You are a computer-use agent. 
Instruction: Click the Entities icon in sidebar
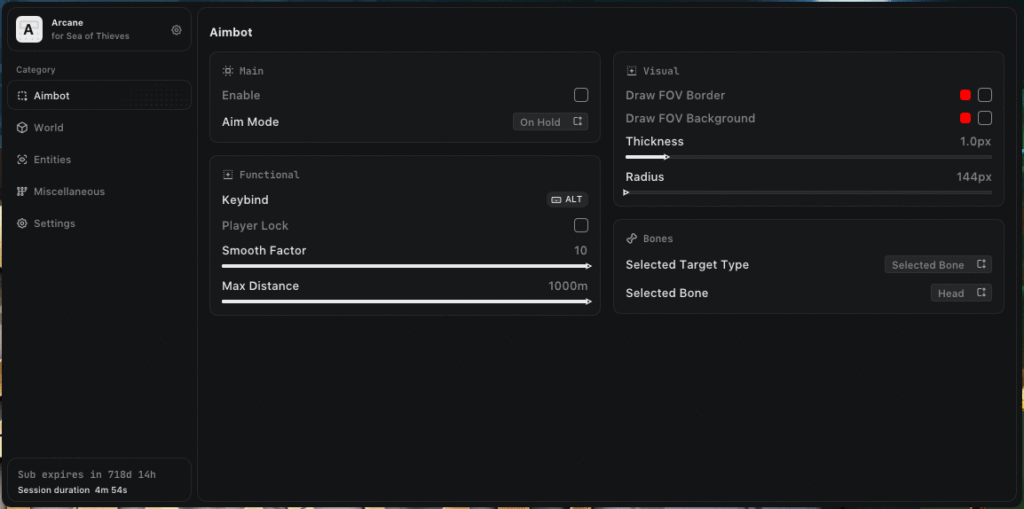[23, 160]
